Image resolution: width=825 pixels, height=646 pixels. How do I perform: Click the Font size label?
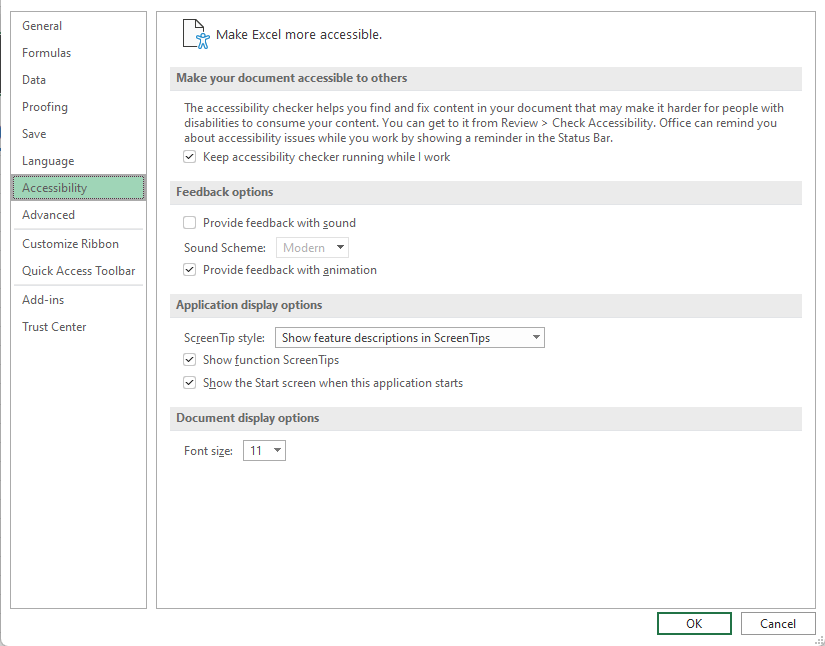click(208, 451)
